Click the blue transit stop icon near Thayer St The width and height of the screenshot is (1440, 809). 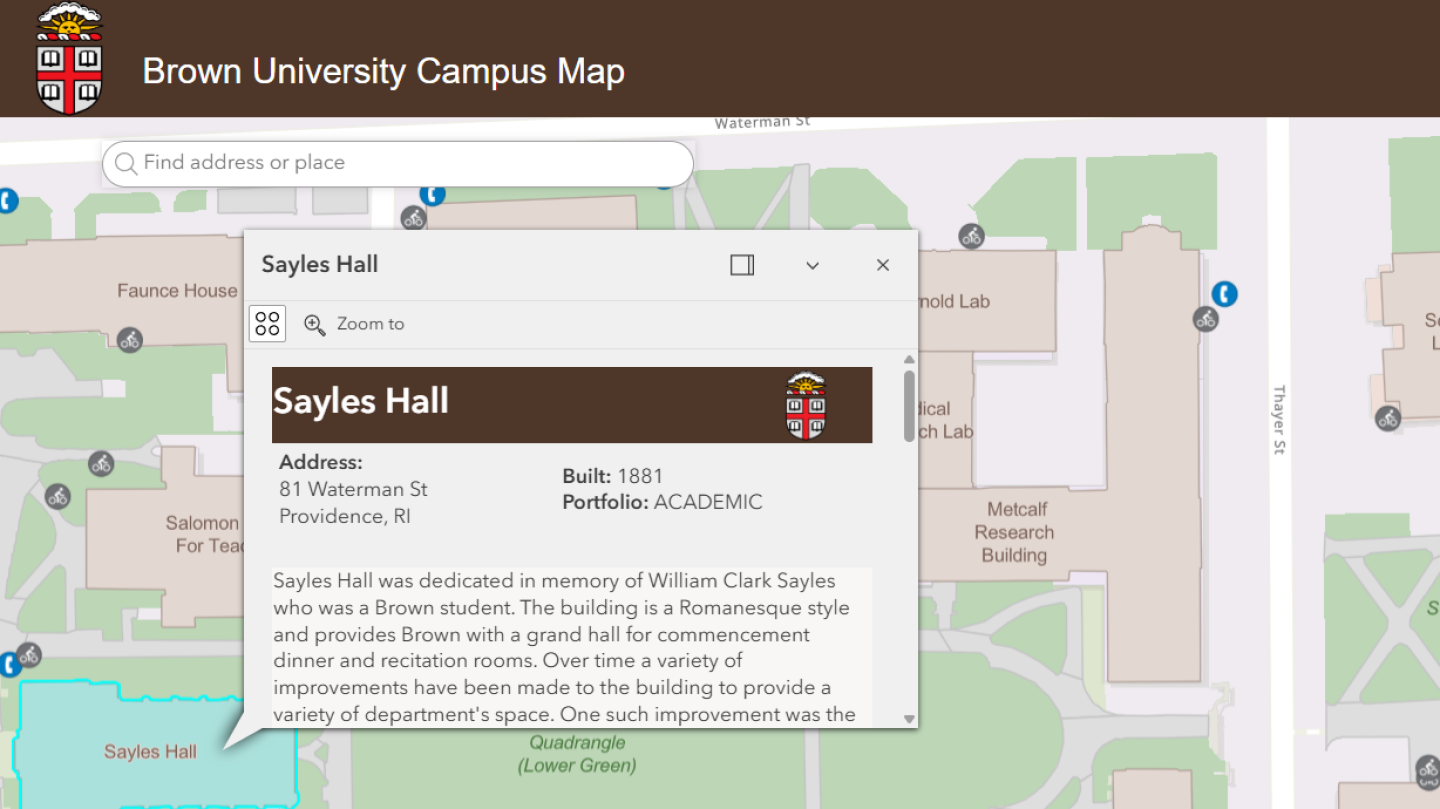[x=1224, y=294]
